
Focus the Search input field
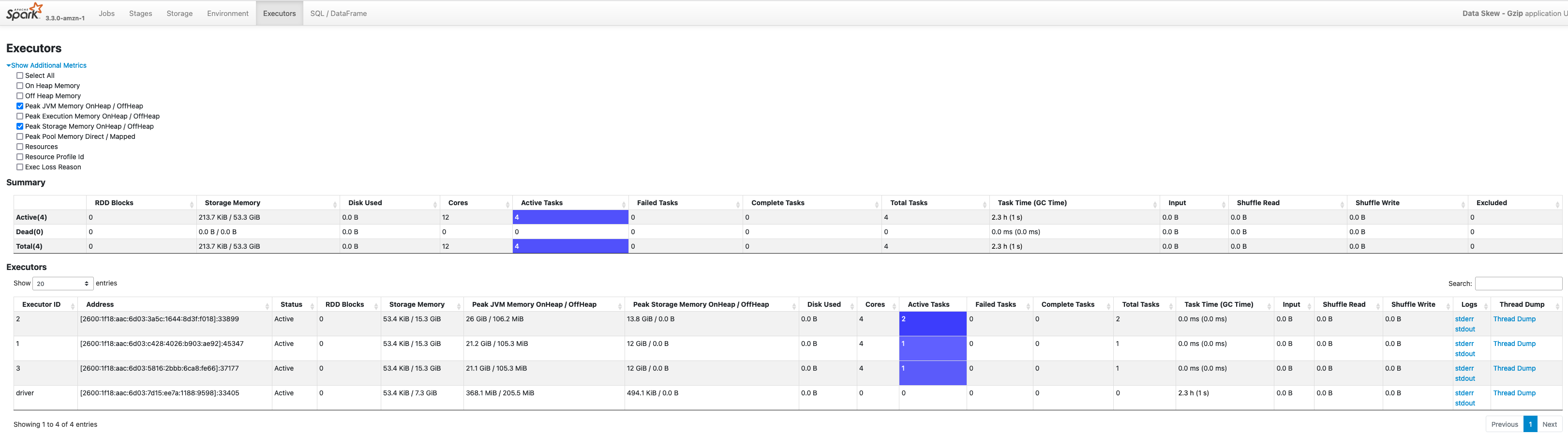1518,284
